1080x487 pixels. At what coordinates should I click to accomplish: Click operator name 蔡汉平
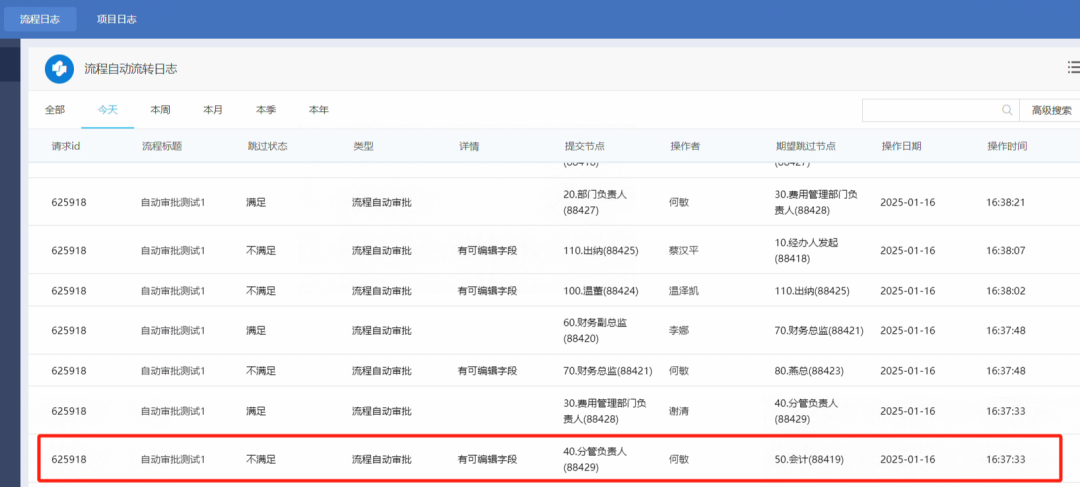tap(684, 251)
